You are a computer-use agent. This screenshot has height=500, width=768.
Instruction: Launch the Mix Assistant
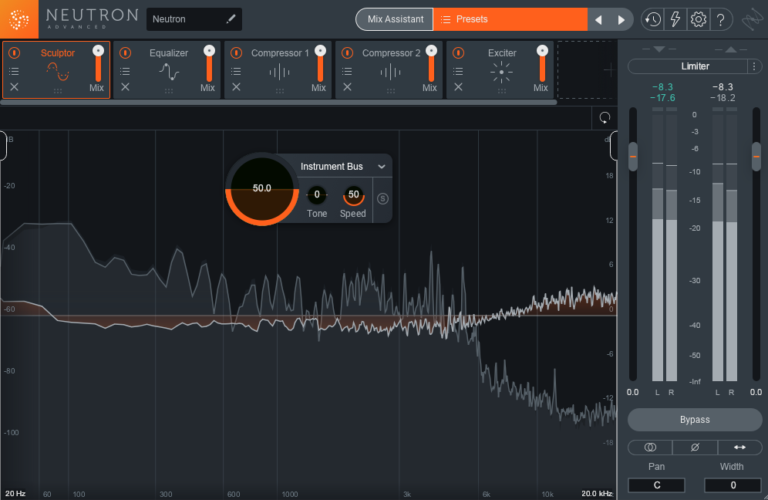tap(394, 19)
